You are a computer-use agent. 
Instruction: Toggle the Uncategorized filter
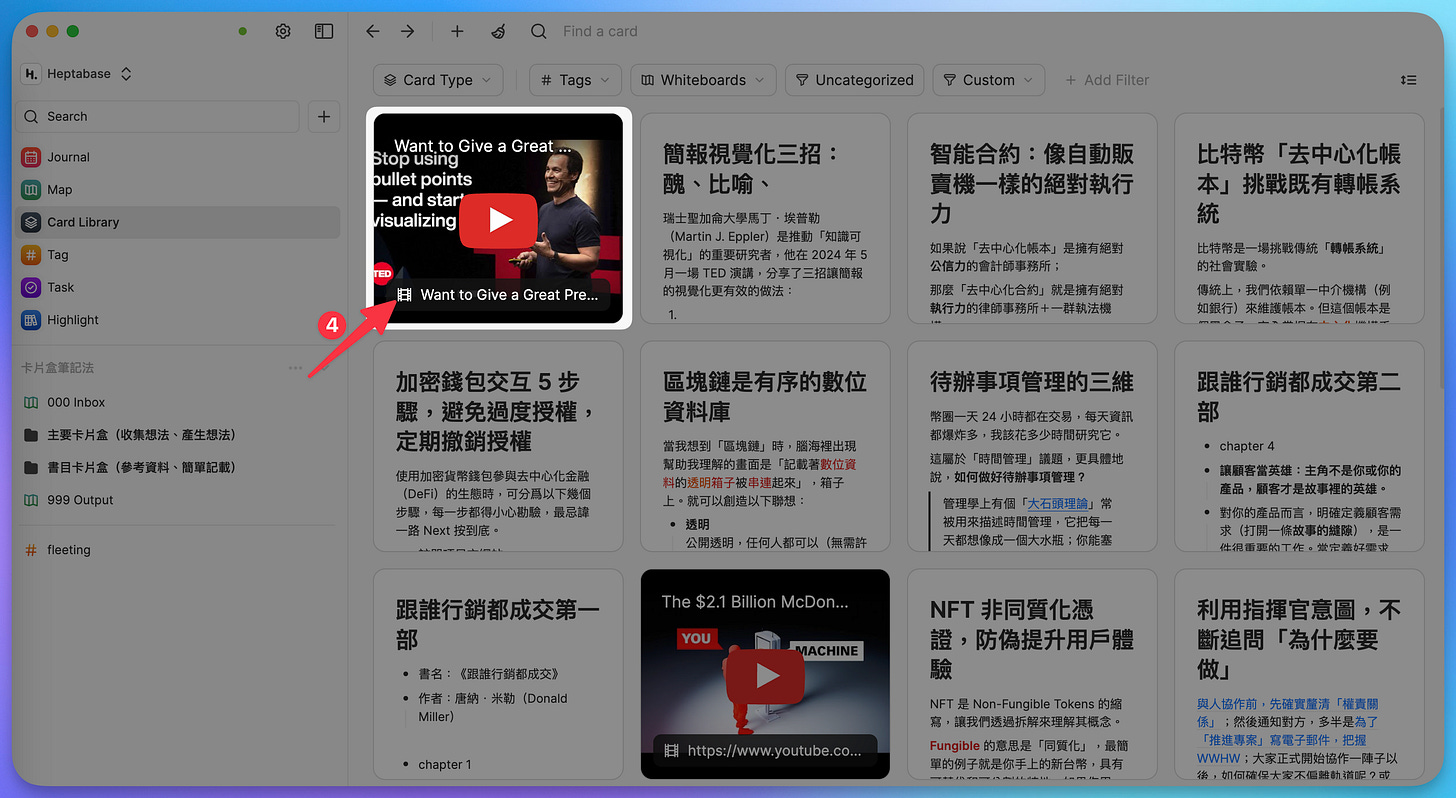[x=854, y=80]
